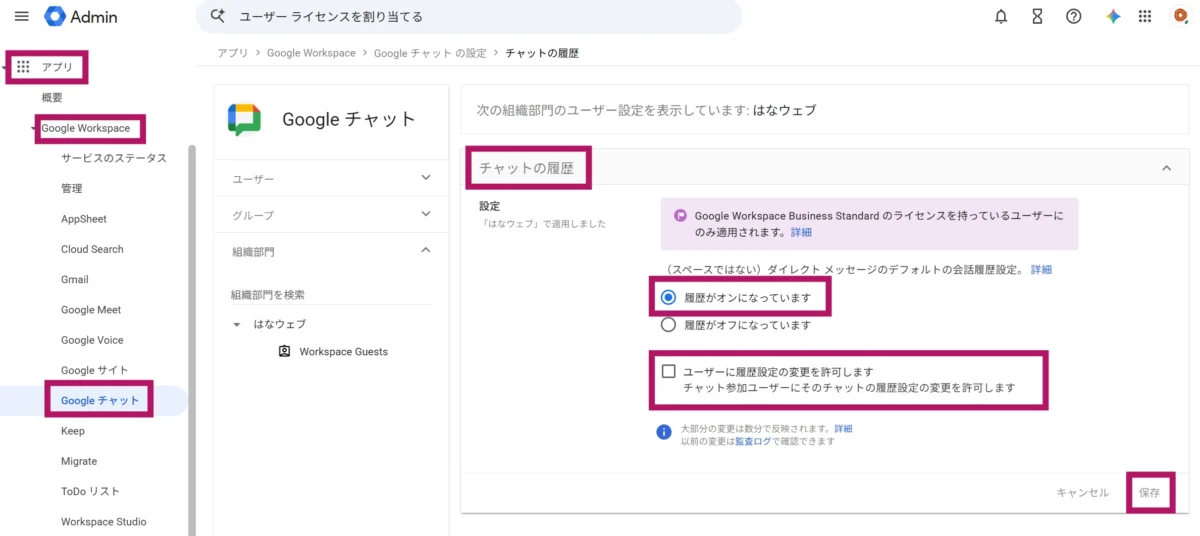Open Google Meet in sidebar

91,310
